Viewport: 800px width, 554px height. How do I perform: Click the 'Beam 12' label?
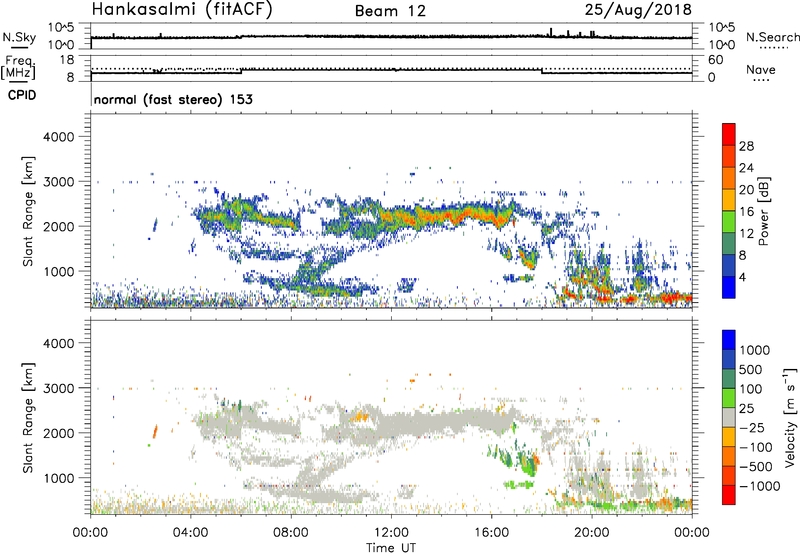[x=390, y=11]
